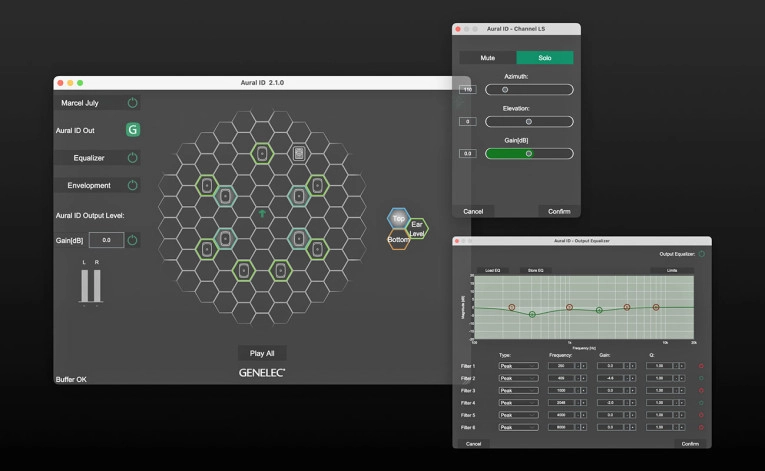Disable Filter 2 using its green circle toggle
765x471 pixels.
click(701, 378)
